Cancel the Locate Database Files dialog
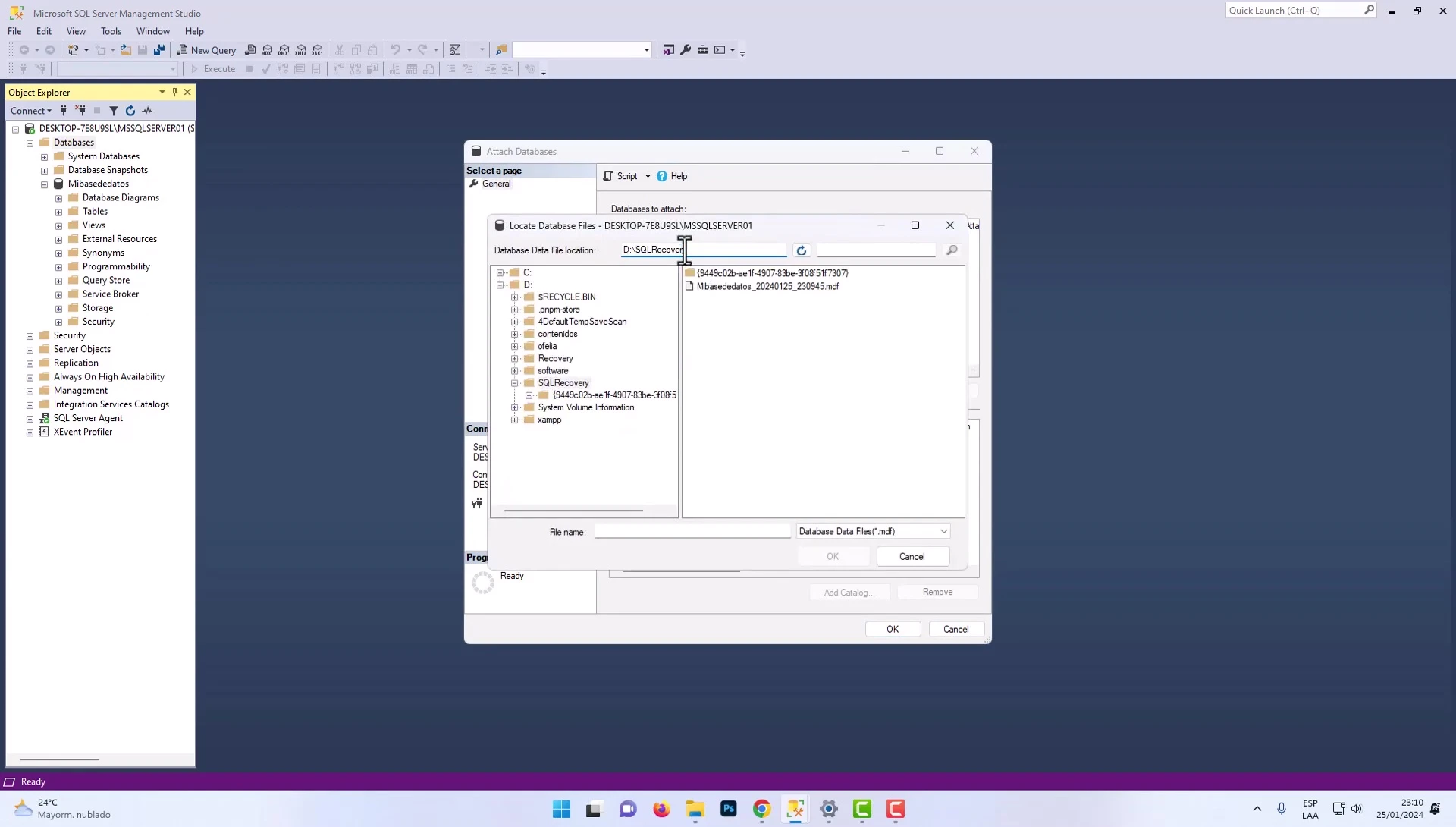This screenshot has height=827, width=1456. click(912, 556)
